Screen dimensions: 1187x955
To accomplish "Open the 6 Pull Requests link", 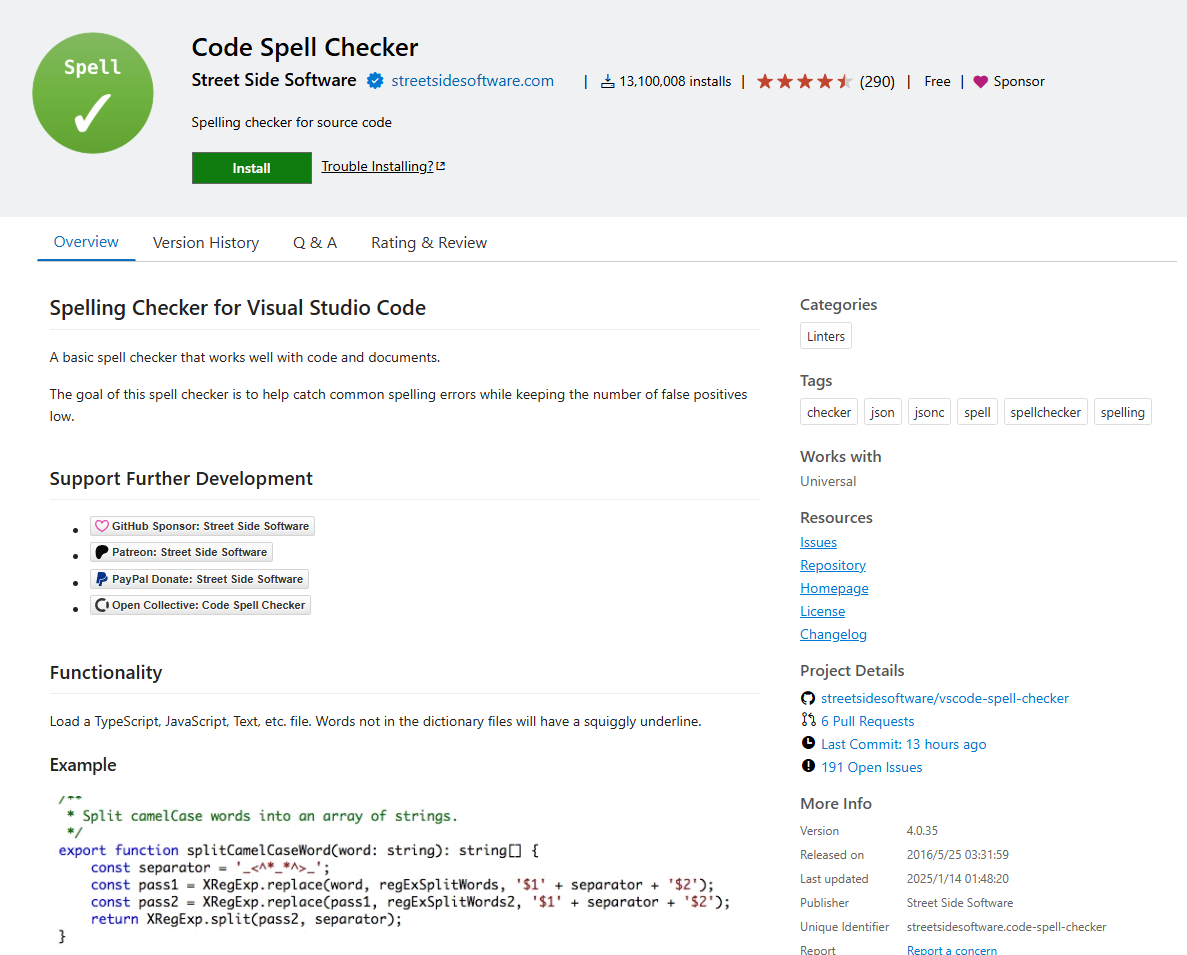I will [868, 721].
